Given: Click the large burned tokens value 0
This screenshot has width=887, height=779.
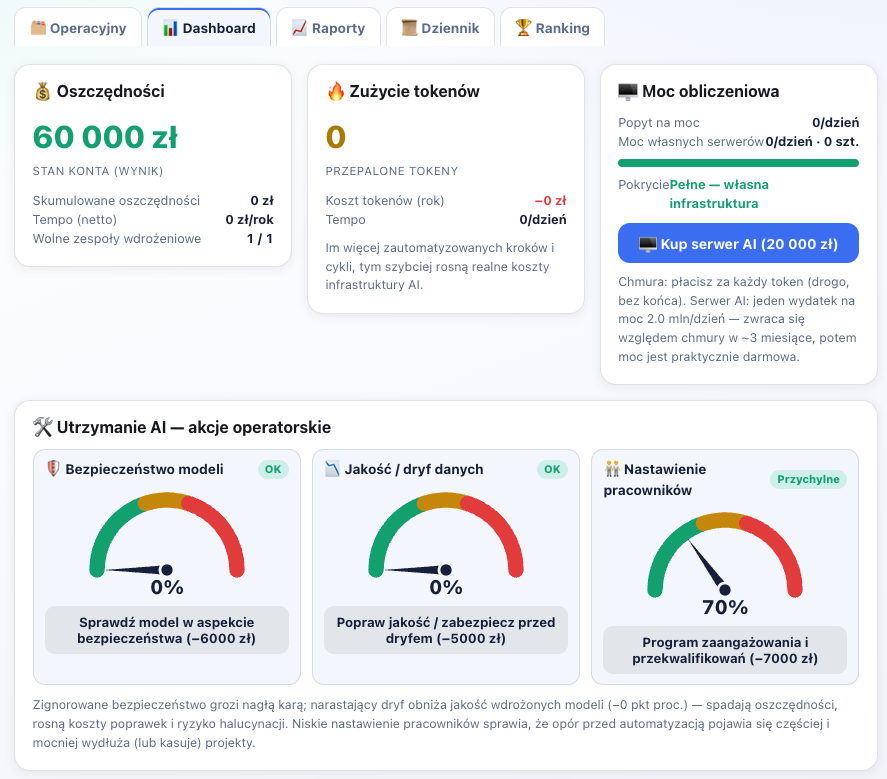Looking at the screenshot, I should point(335,137).
